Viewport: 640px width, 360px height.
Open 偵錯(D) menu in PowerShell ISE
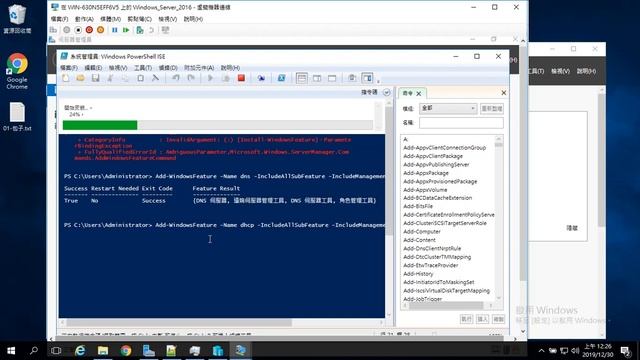point(168,67)
